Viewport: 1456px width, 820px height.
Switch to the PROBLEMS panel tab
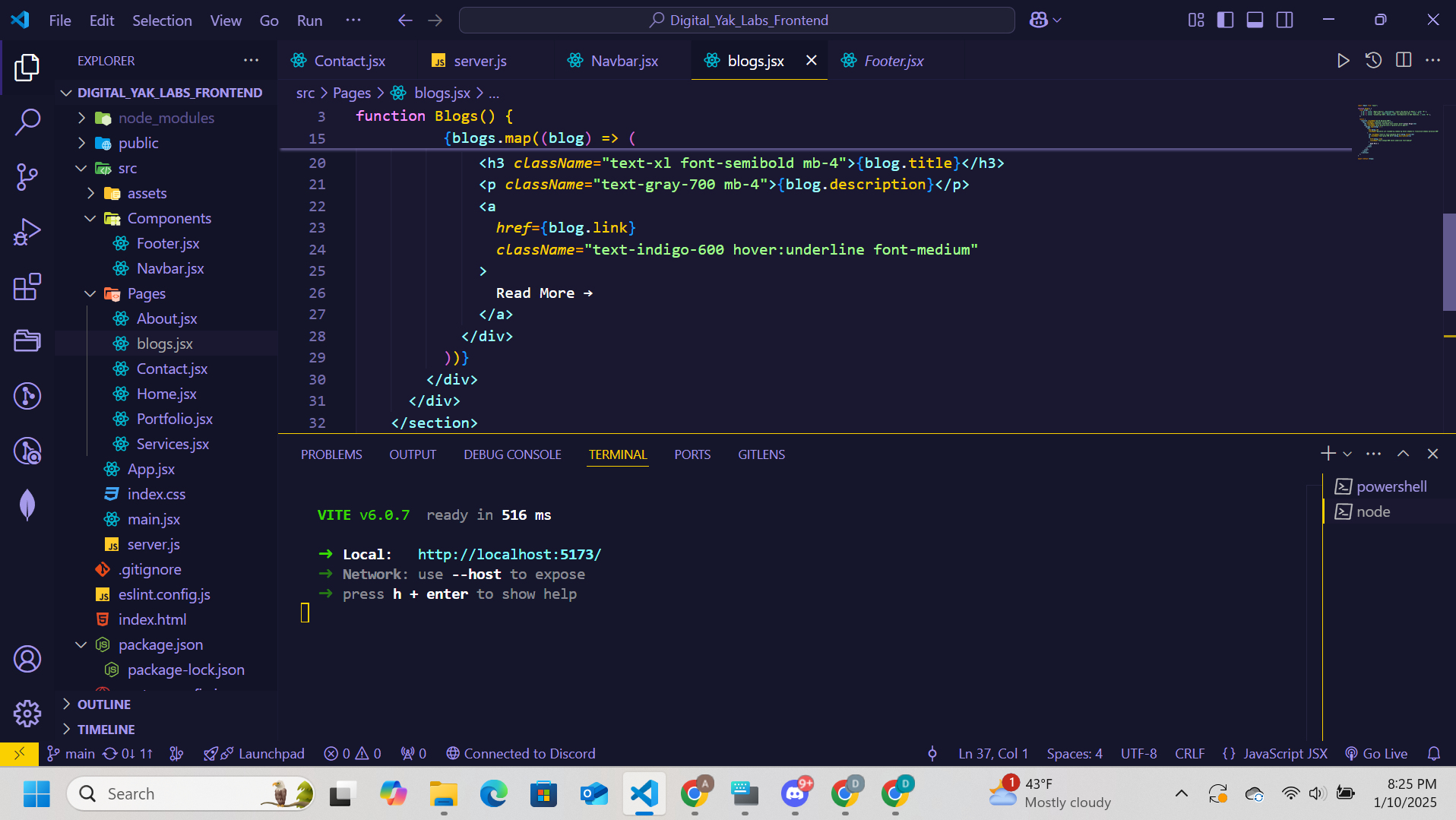pyautogui.click(x=331, y=454)
